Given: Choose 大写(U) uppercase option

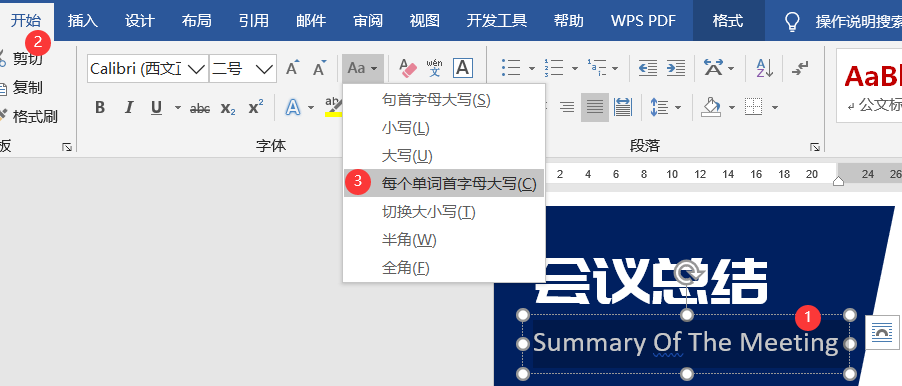Looking at the screenshot, I should click(444, 155).
